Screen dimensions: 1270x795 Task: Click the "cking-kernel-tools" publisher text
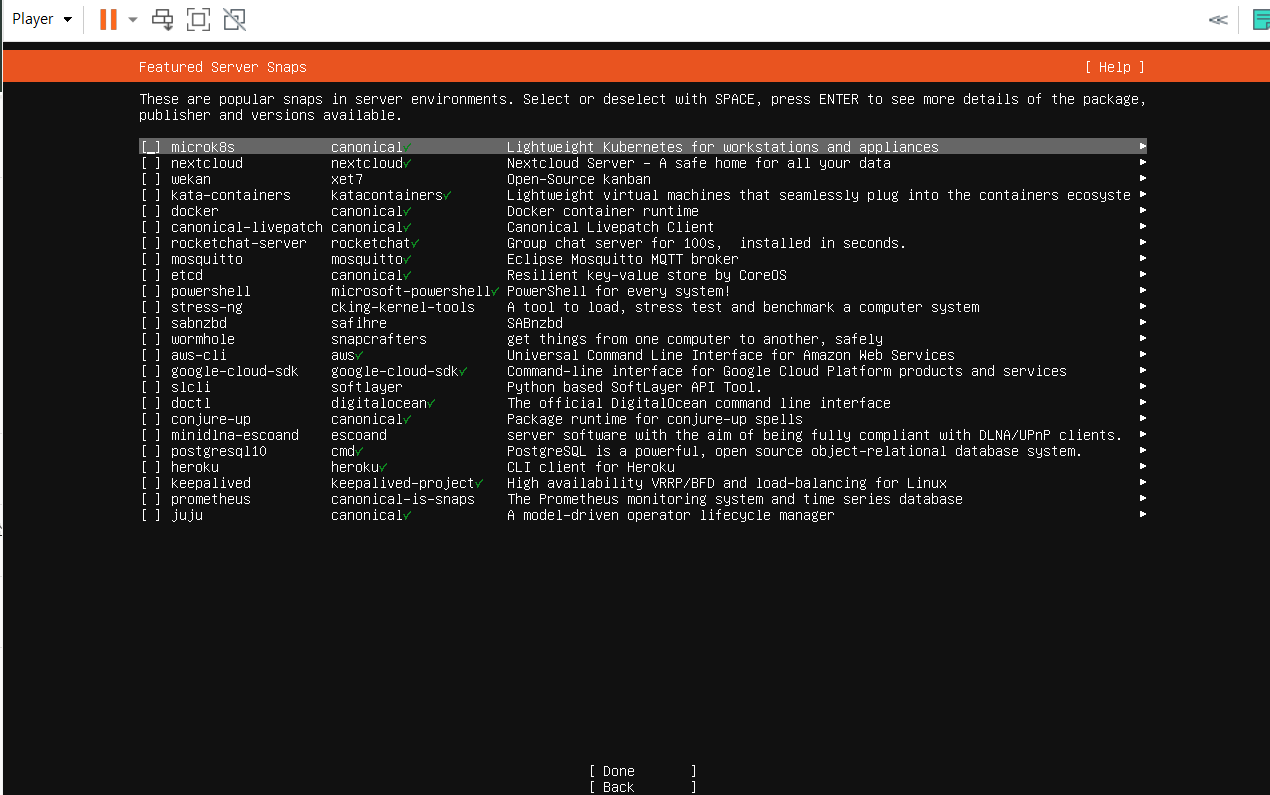(403, 307)
